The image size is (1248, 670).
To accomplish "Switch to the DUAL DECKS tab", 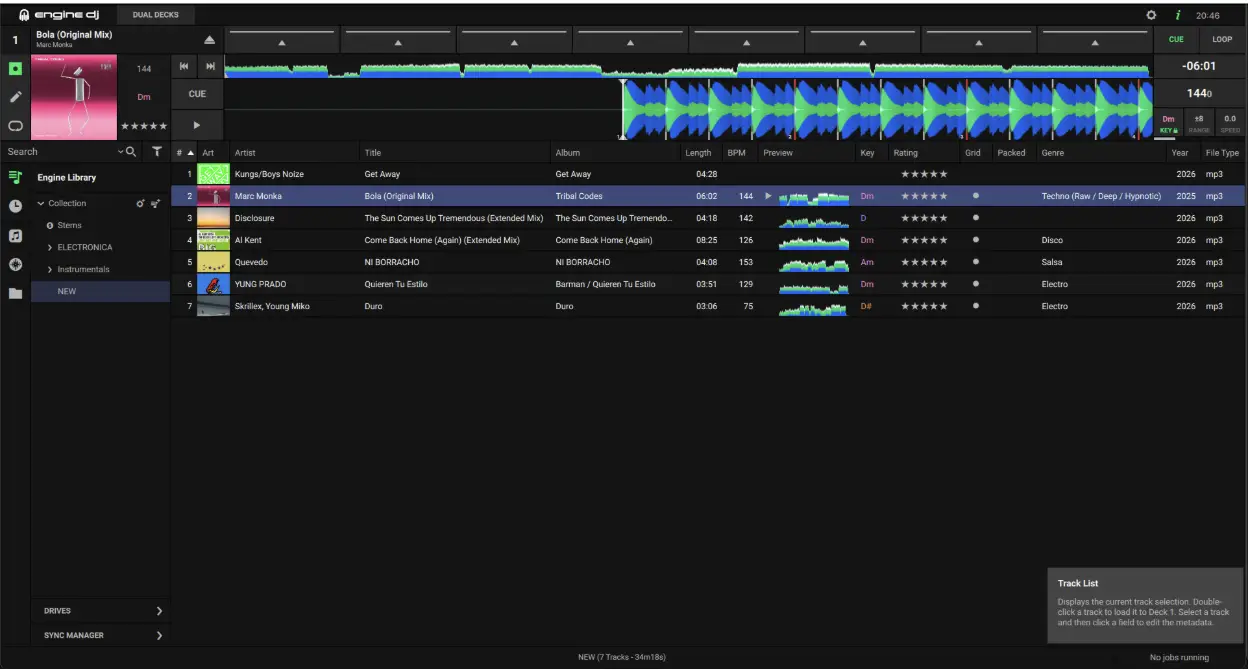I will 156,15.
